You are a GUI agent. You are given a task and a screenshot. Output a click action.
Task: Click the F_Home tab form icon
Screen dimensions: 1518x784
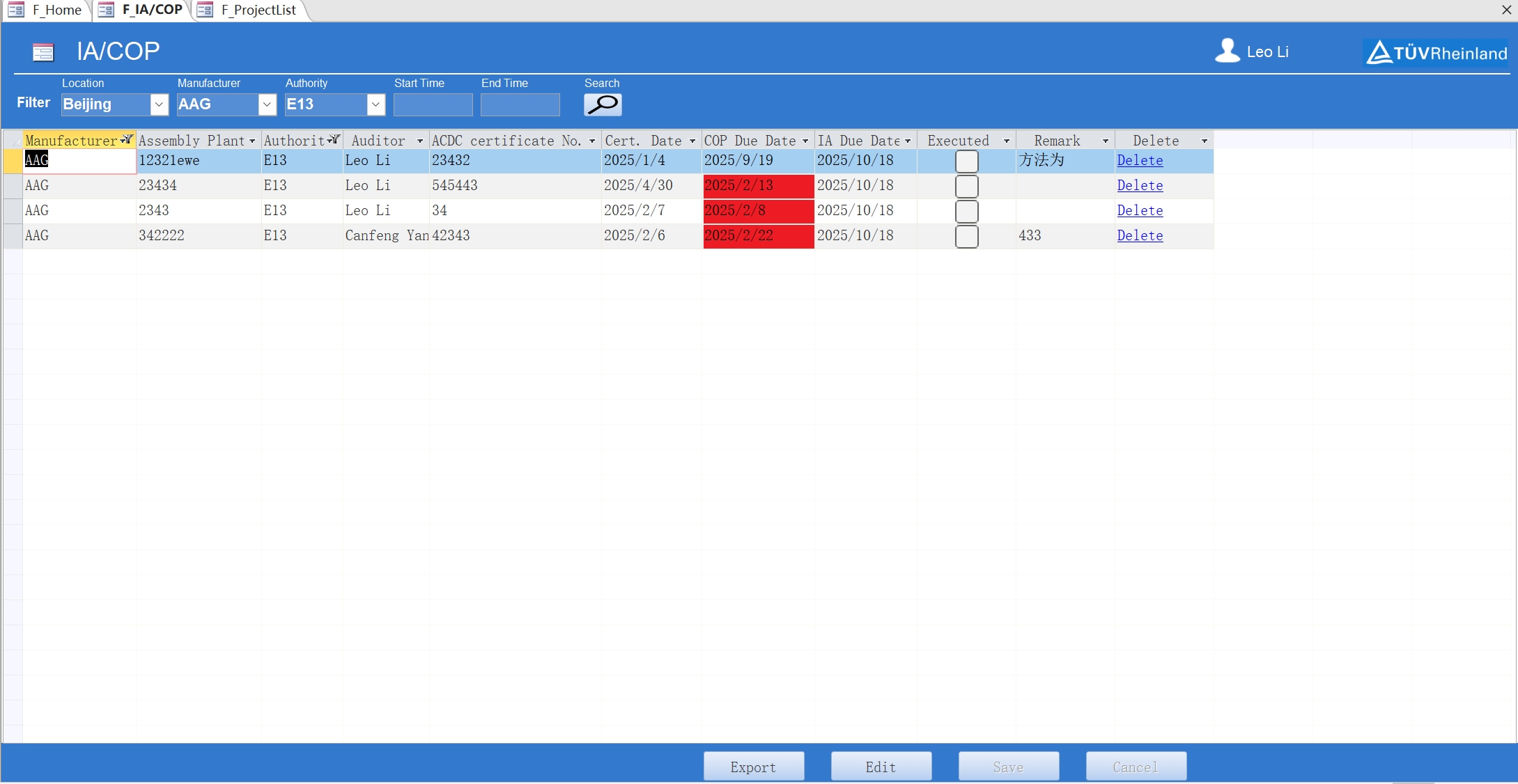pyautogui.click(x=16, y=10)
